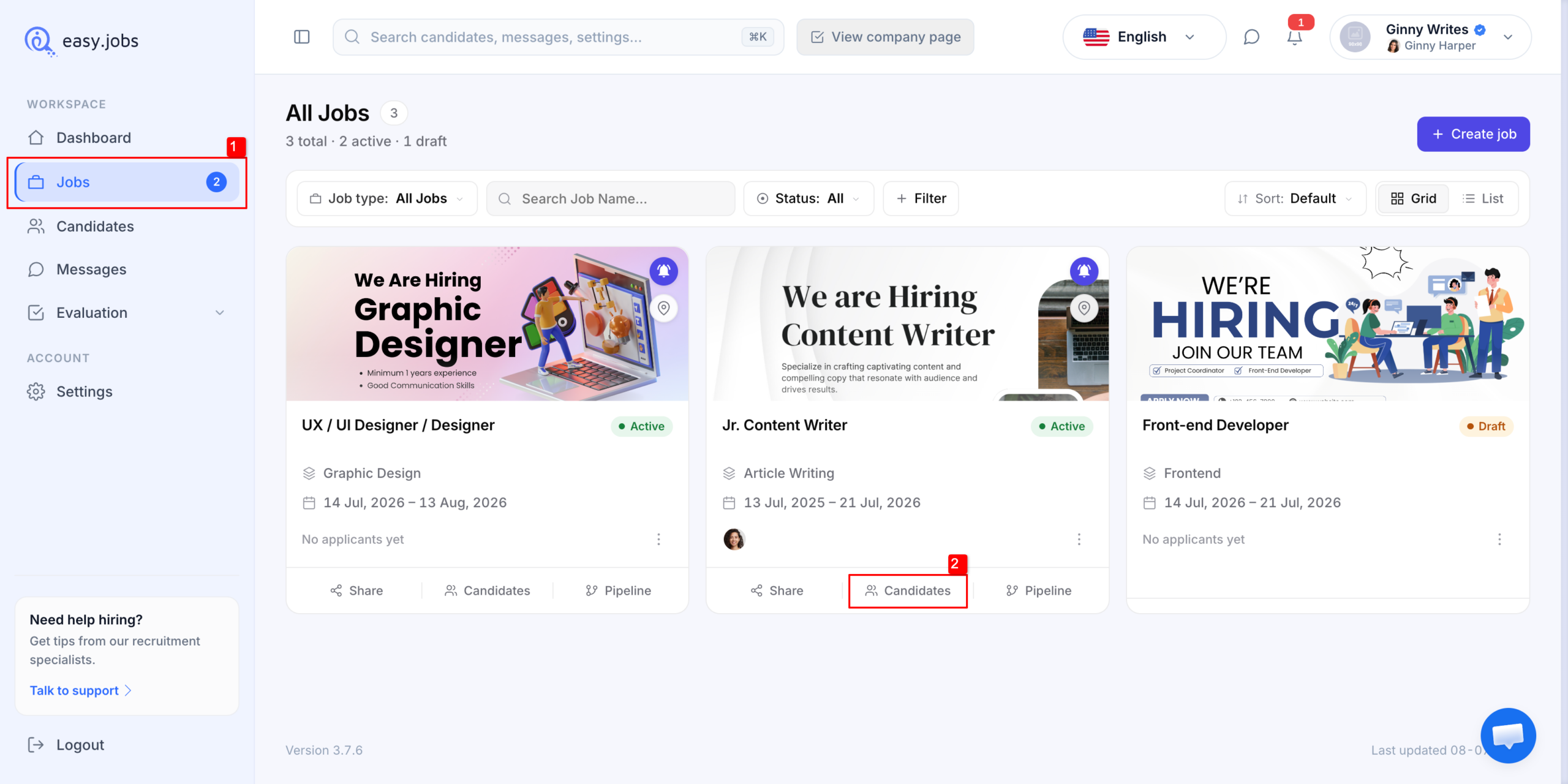Click applicant avatar on Jr. Content Writer card
The image size is (1568, 784).
pyautogui.click(x=734, y=539)
